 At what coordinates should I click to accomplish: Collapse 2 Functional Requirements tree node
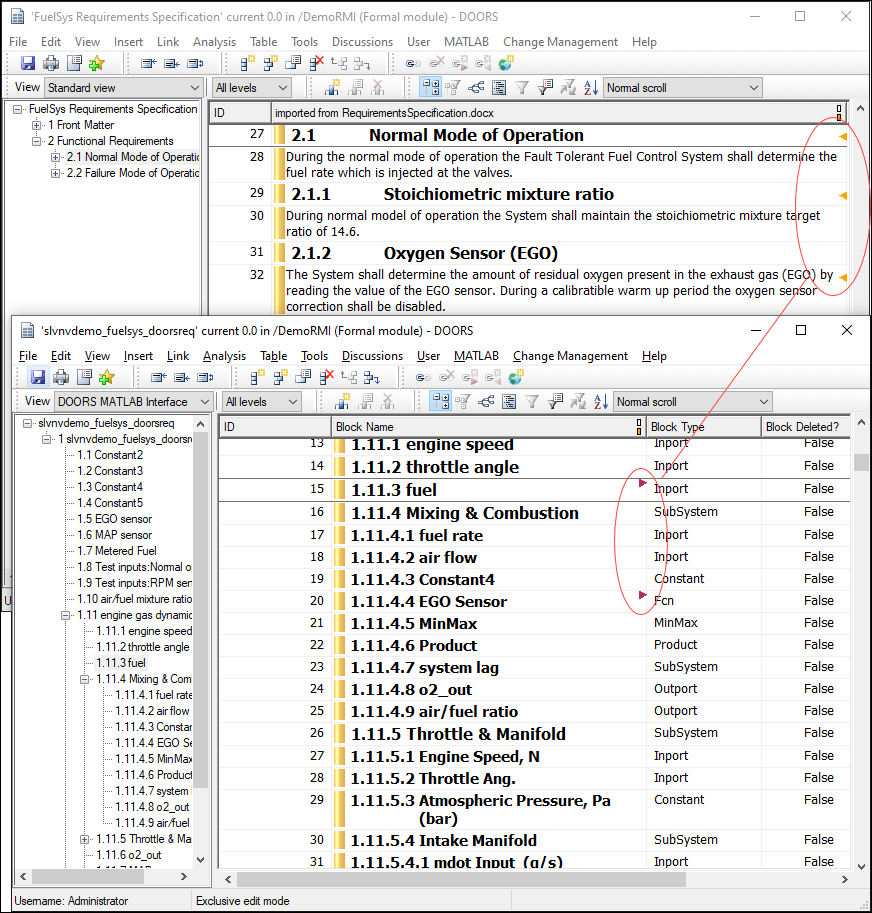tap(37, 141)
